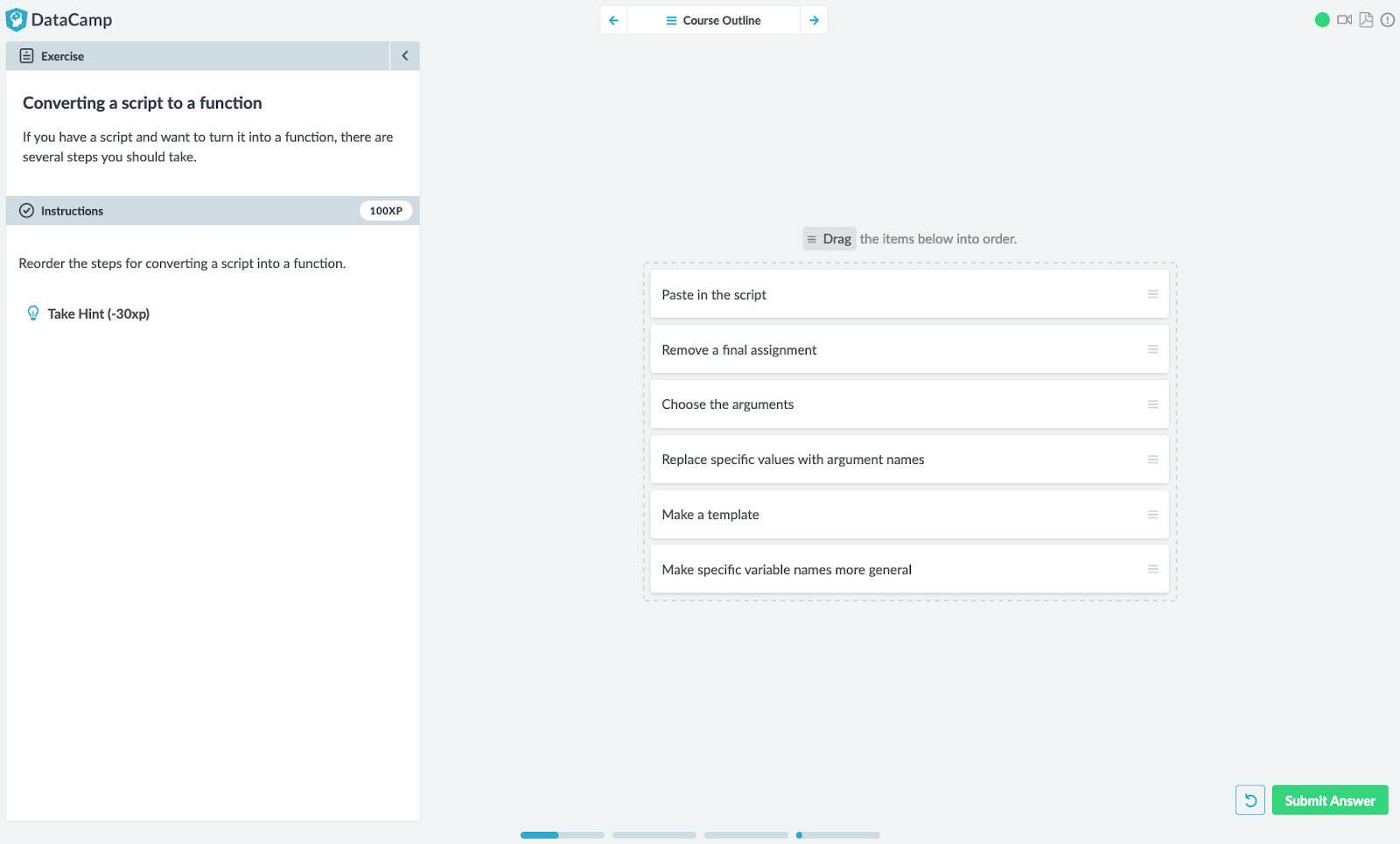This screenshot has width=1400, height=844.
Task: Click the DataCamp logo
Action: [x=59, y=19]
